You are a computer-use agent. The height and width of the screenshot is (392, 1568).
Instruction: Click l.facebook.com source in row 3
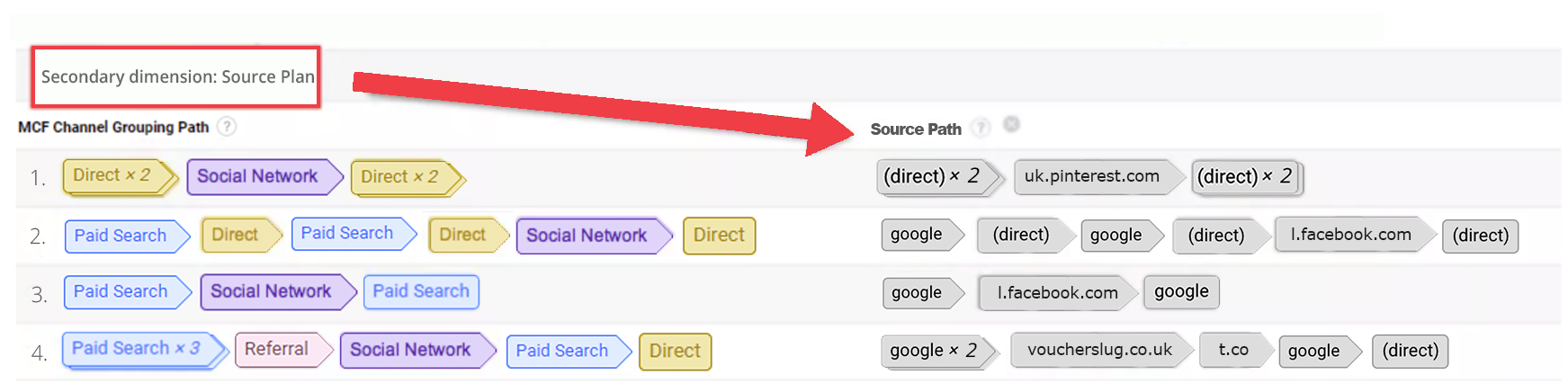point(1056,293)
